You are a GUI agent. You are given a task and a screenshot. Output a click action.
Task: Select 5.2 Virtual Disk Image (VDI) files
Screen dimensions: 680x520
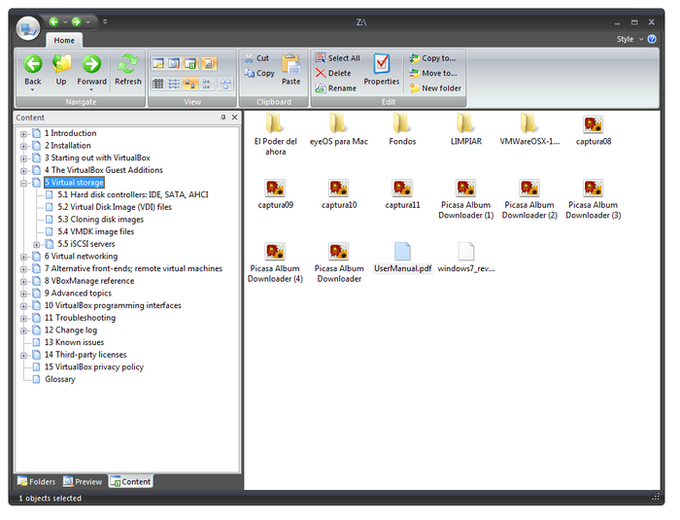(x=114, y=207)
